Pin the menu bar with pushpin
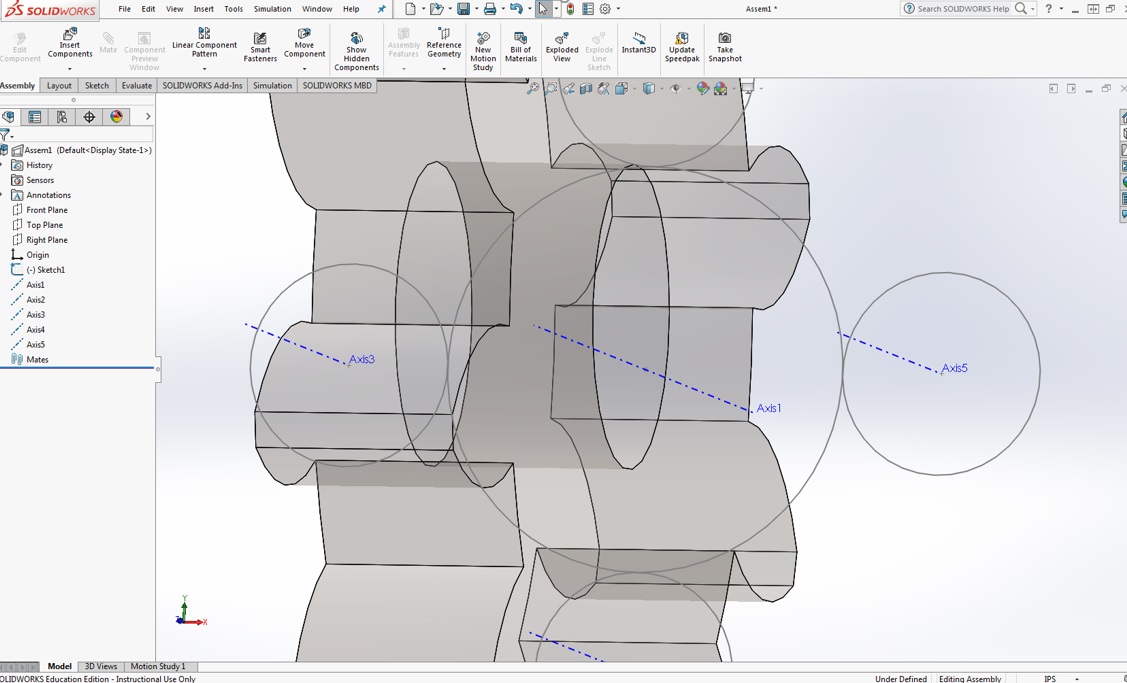The image size is (1127, 683). 382,9
